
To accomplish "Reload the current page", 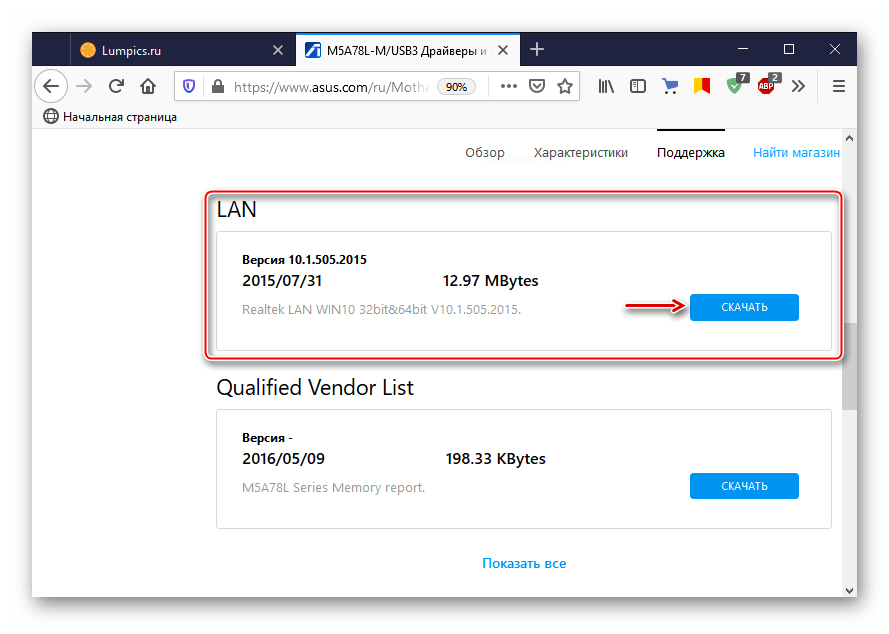I will (x=116, y=86).
